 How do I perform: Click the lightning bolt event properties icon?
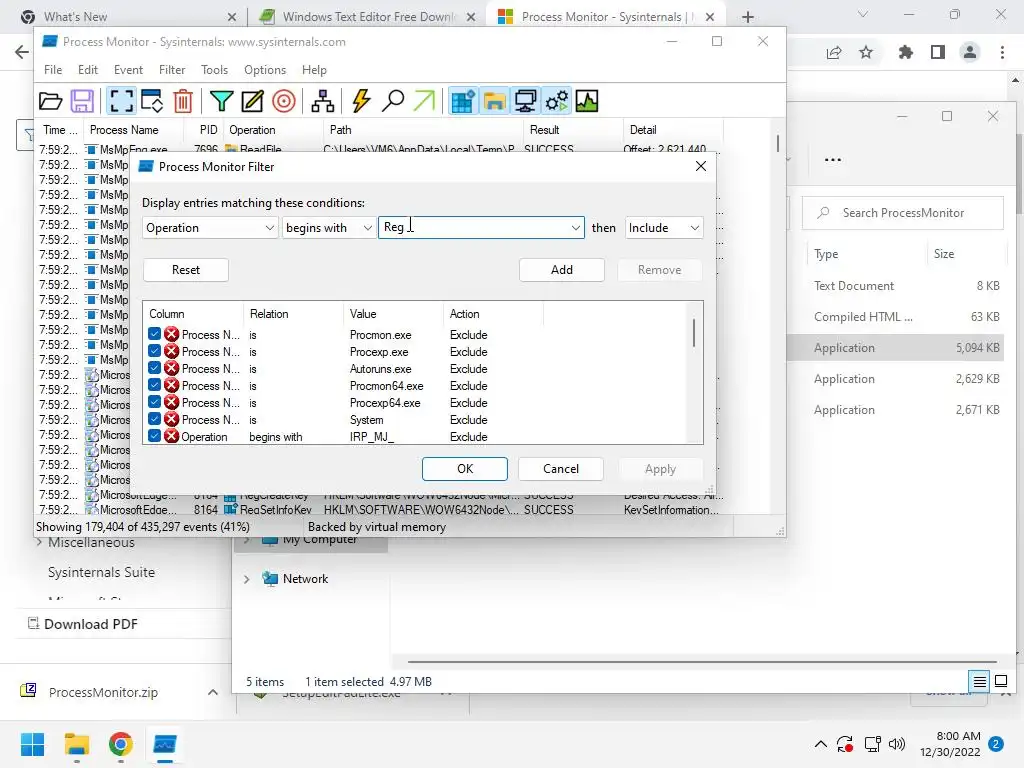click(x=361, y=101)
